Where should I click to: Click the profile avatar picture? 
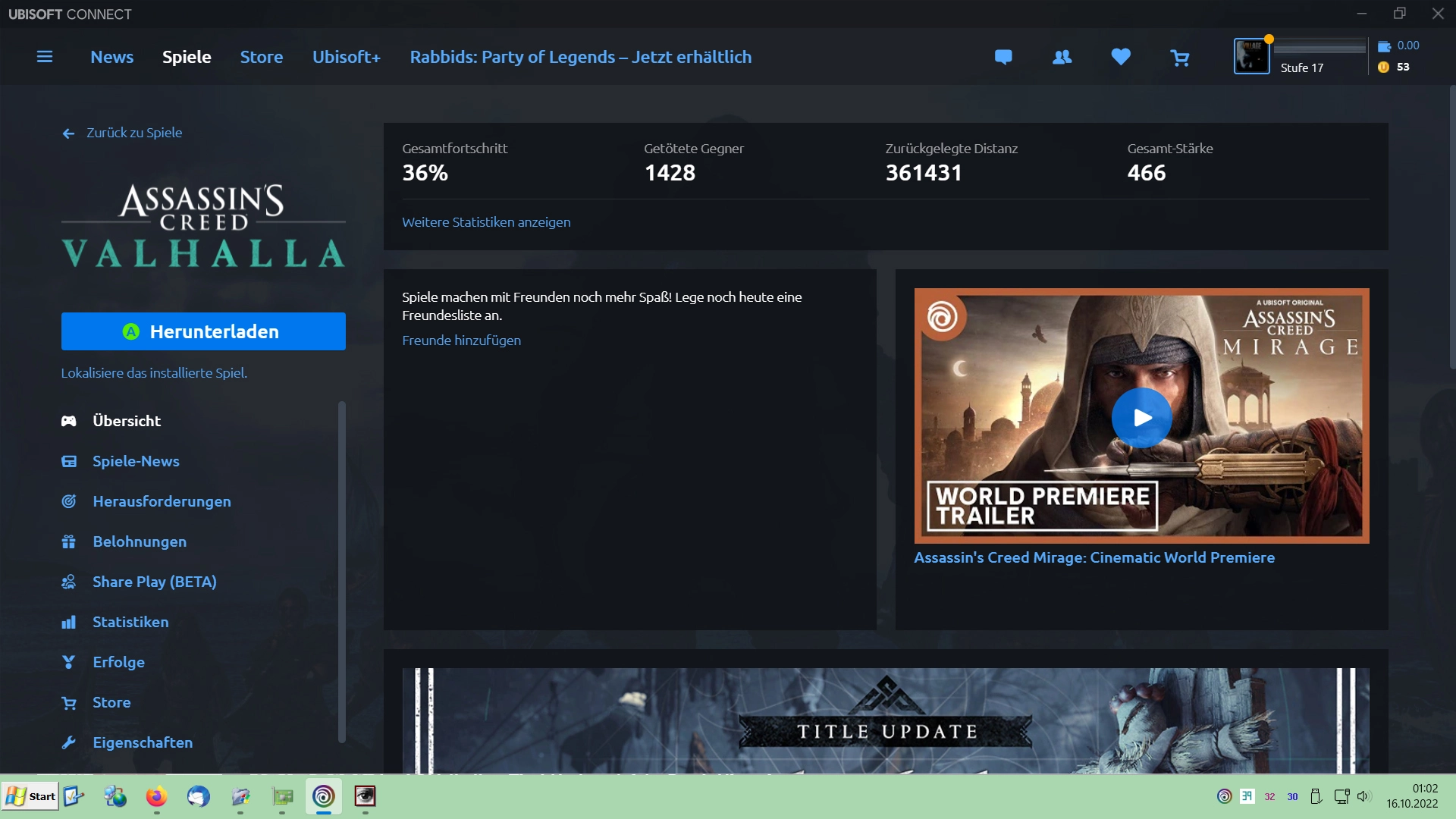click(1252, 57)
